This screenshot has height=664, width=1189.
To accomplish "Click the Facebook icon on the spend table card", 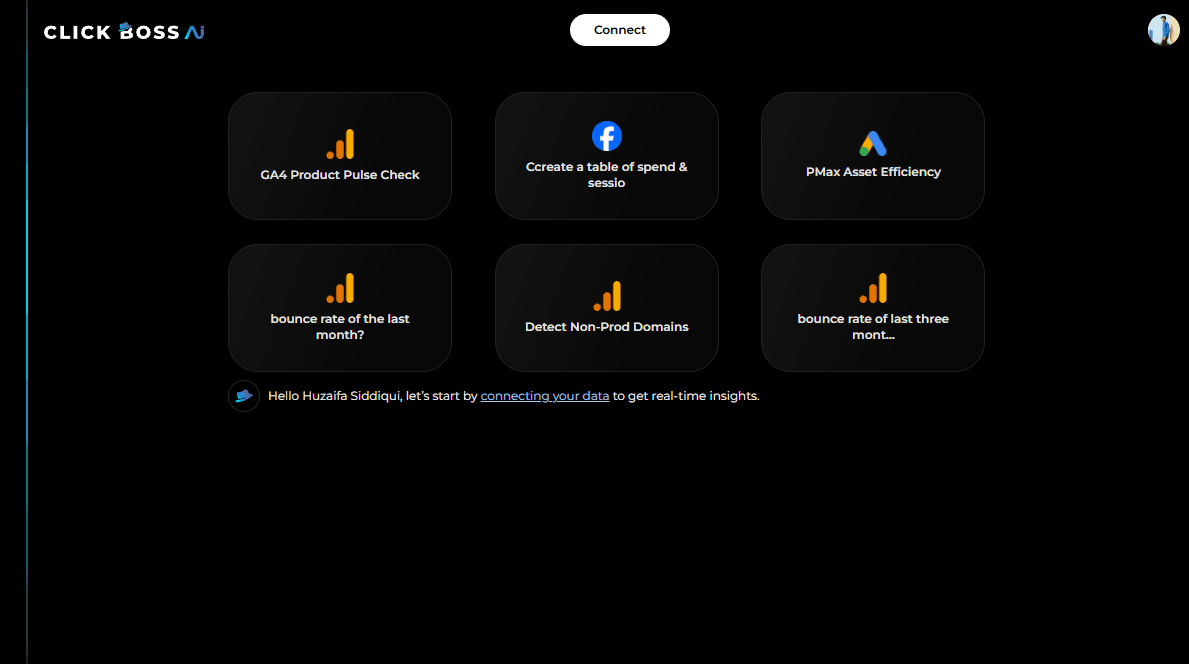I will coord(607,136).
